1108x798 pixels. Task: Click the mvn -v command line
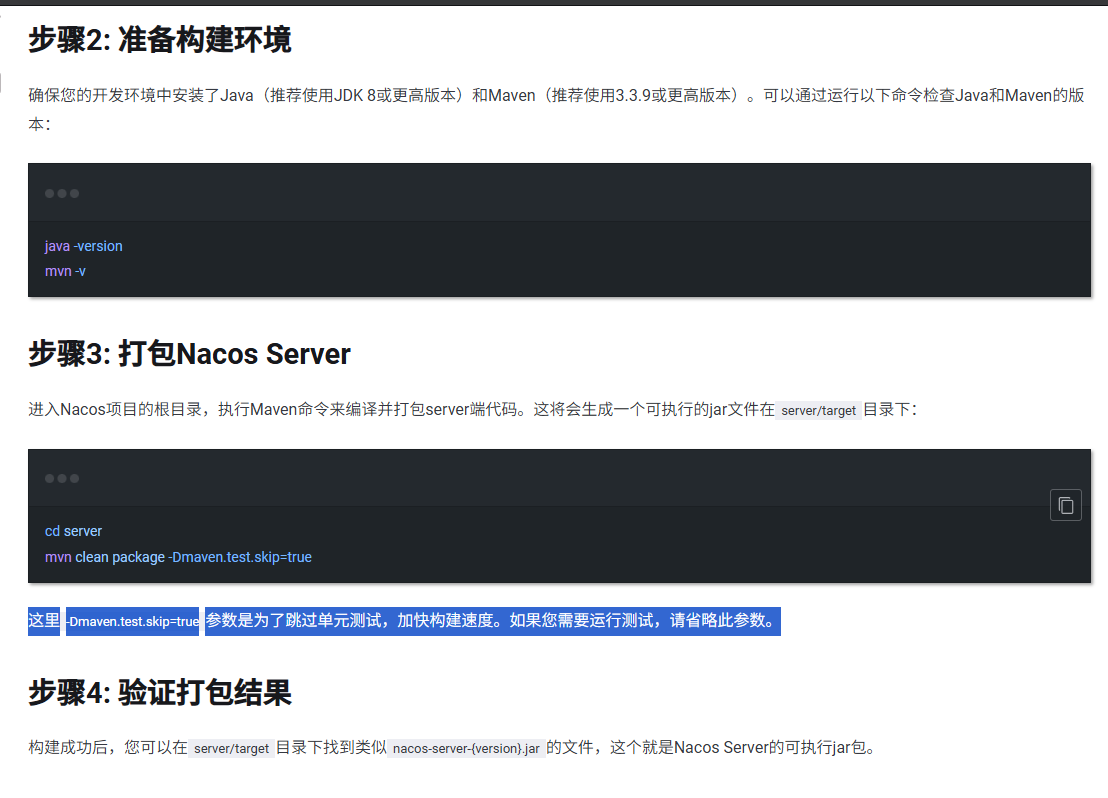(x=65, y=271)
